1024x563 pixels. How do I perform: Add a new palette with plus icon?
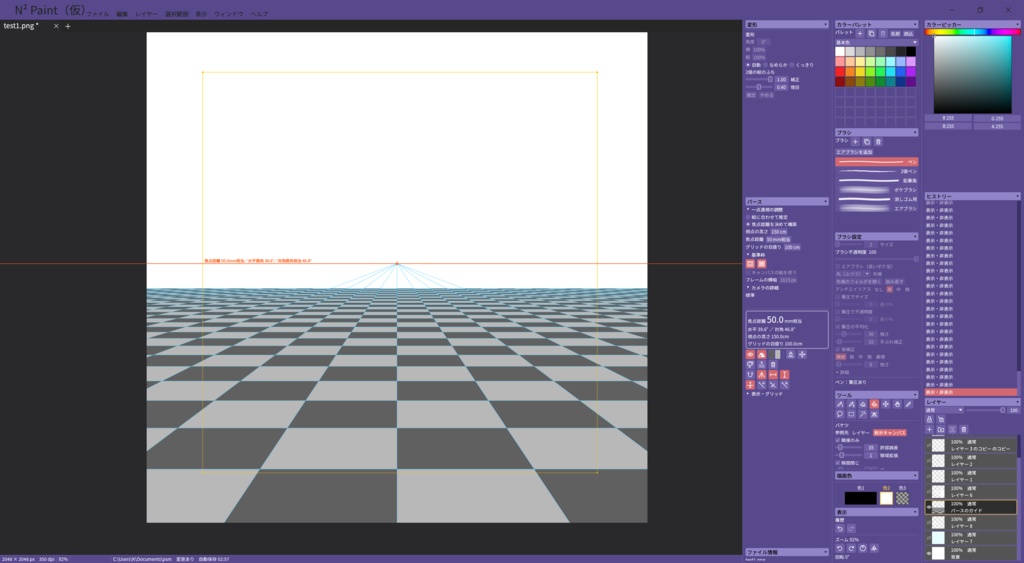click(x=859, y=33)
